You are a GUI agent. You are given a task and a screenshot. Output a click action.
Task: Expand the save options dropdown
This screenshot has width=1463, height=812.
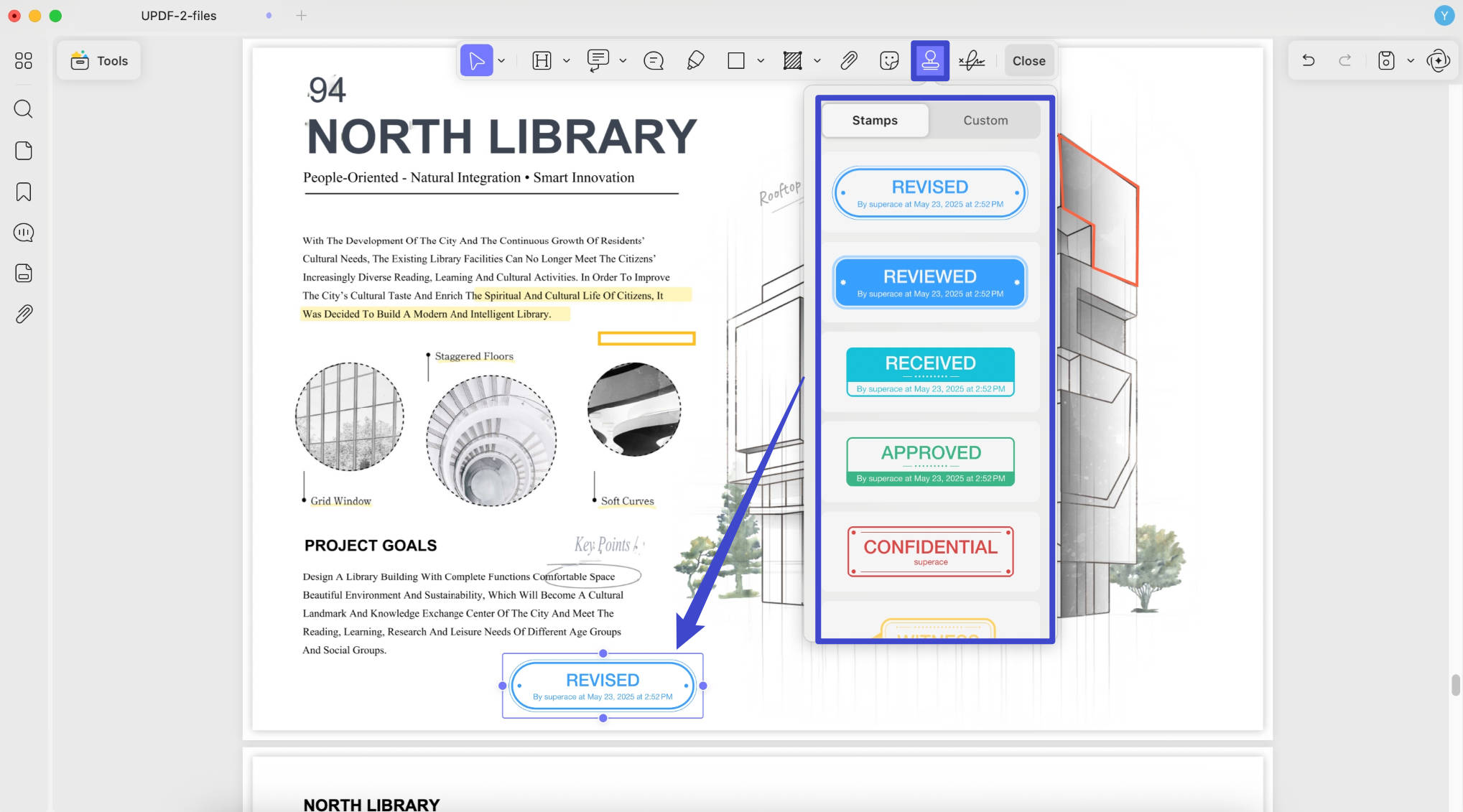coord(1411,61)
